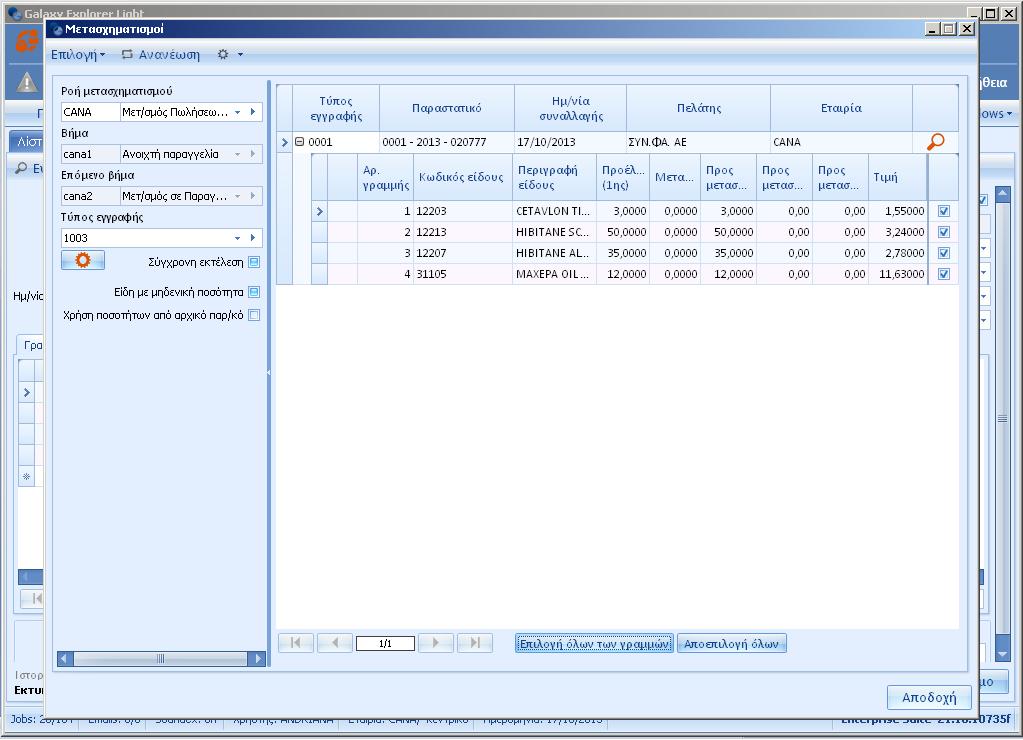Click the HIBITANE SC description cell
Viewport: 1023px width, 740px height.
pyautogui.click(x=554, y=232)
